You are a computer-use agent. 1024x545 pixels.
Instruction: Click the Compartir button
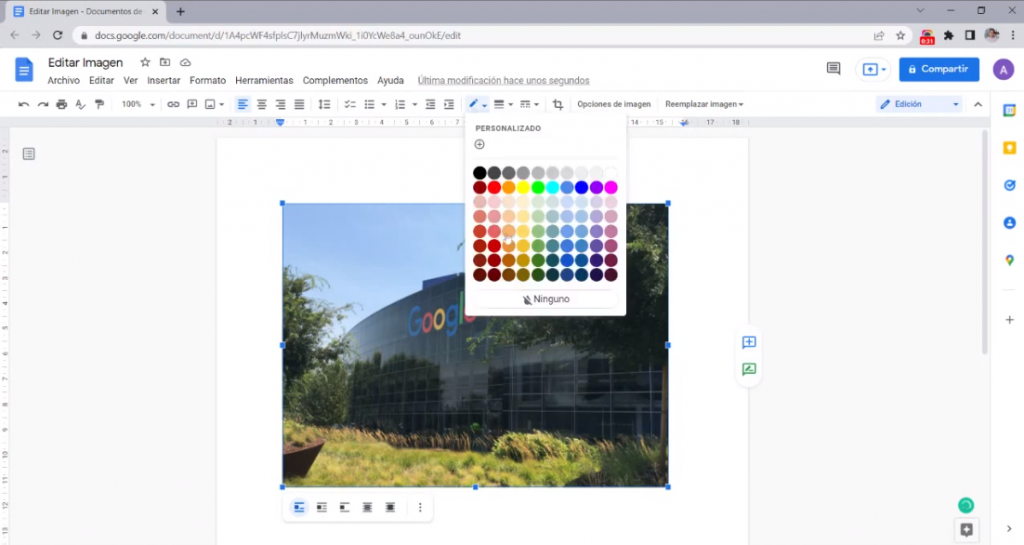pos(938,69)
